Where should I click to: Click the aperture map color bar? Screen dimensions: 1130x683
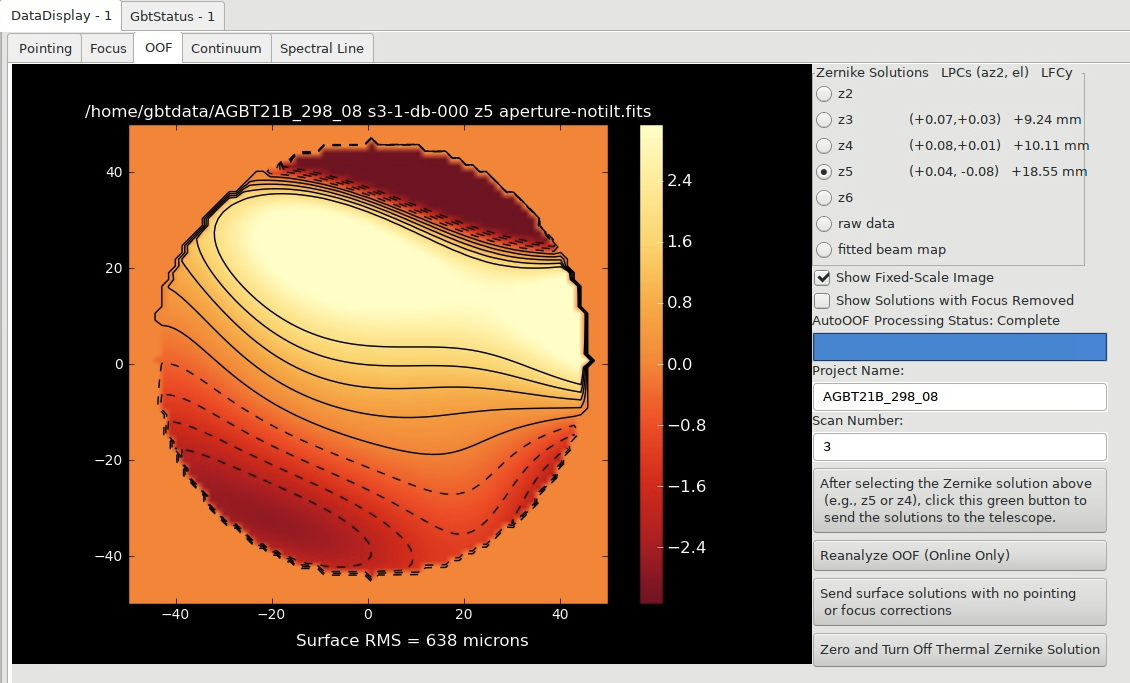[651, 364]
